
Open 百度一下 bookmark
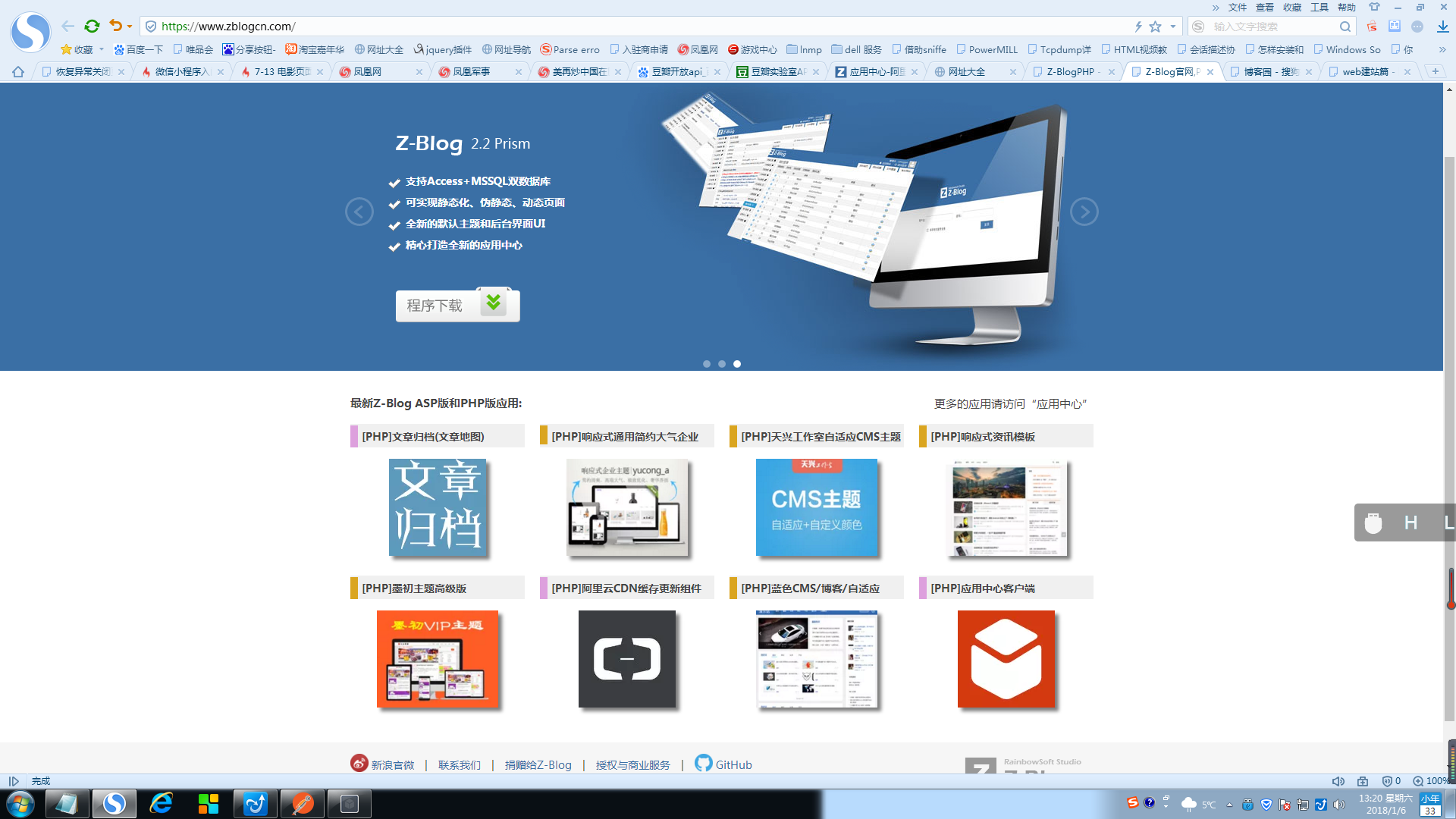139,49
